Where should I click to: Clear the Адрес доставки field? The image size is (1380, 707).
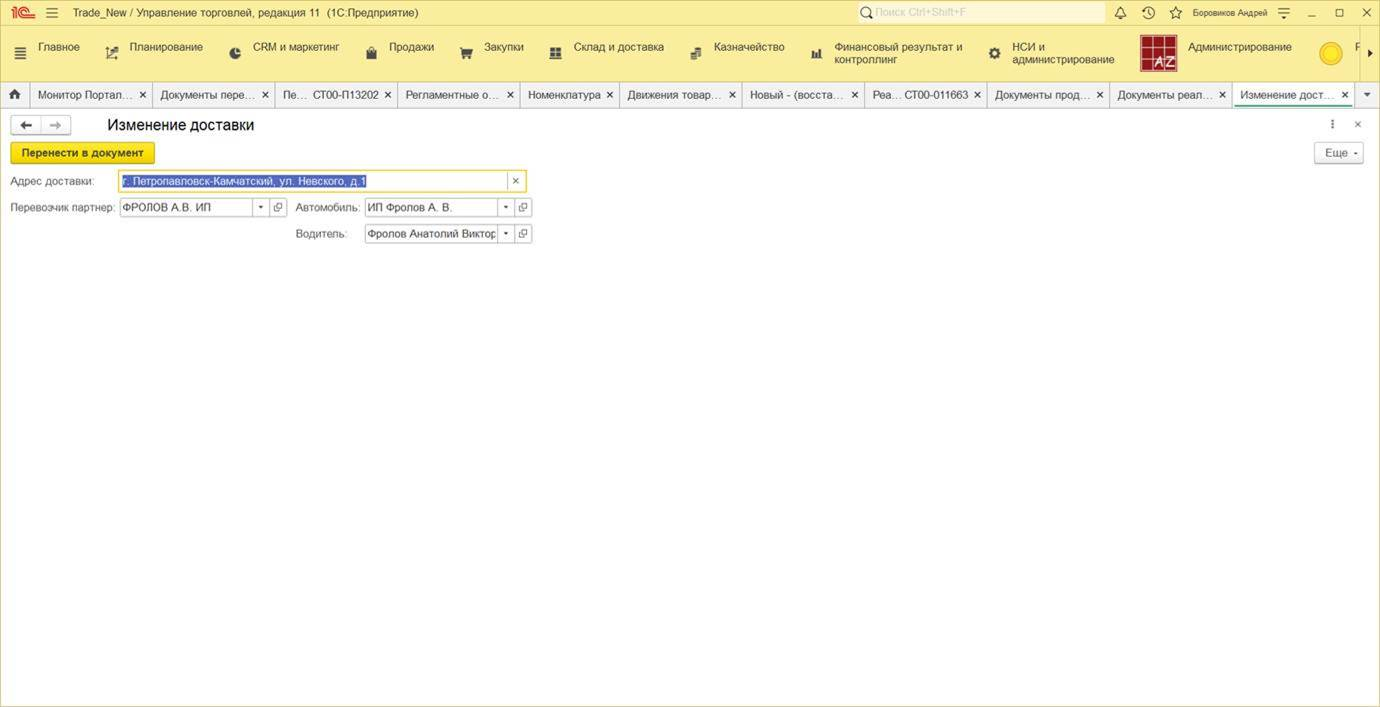pyautogui.click(x=516, y=181)
